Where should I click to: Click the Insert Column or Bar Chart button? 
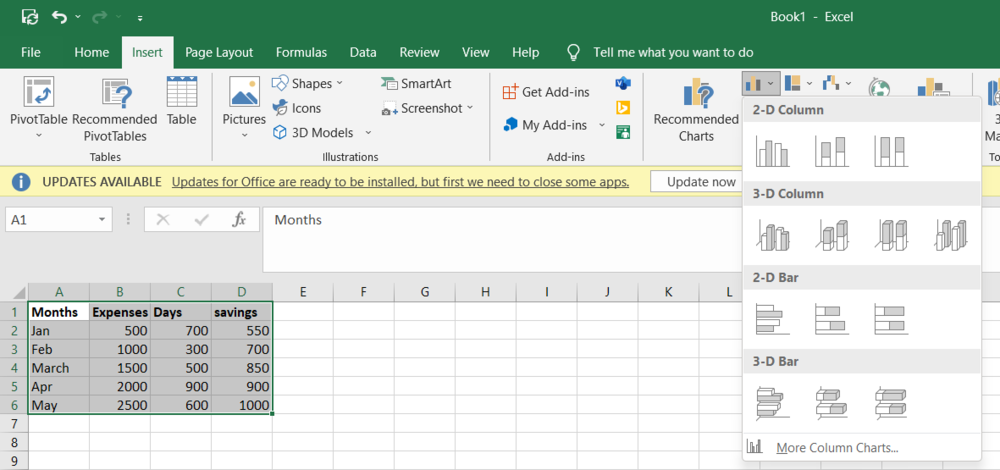pyautogui.click(x=761, y=84)
